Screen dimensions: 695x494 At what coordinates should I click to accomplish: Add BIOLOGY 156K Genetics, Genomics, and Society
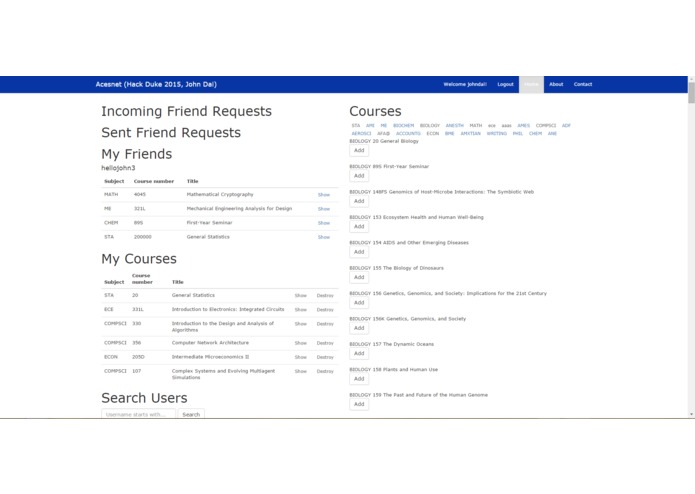[x=359, y=328]
